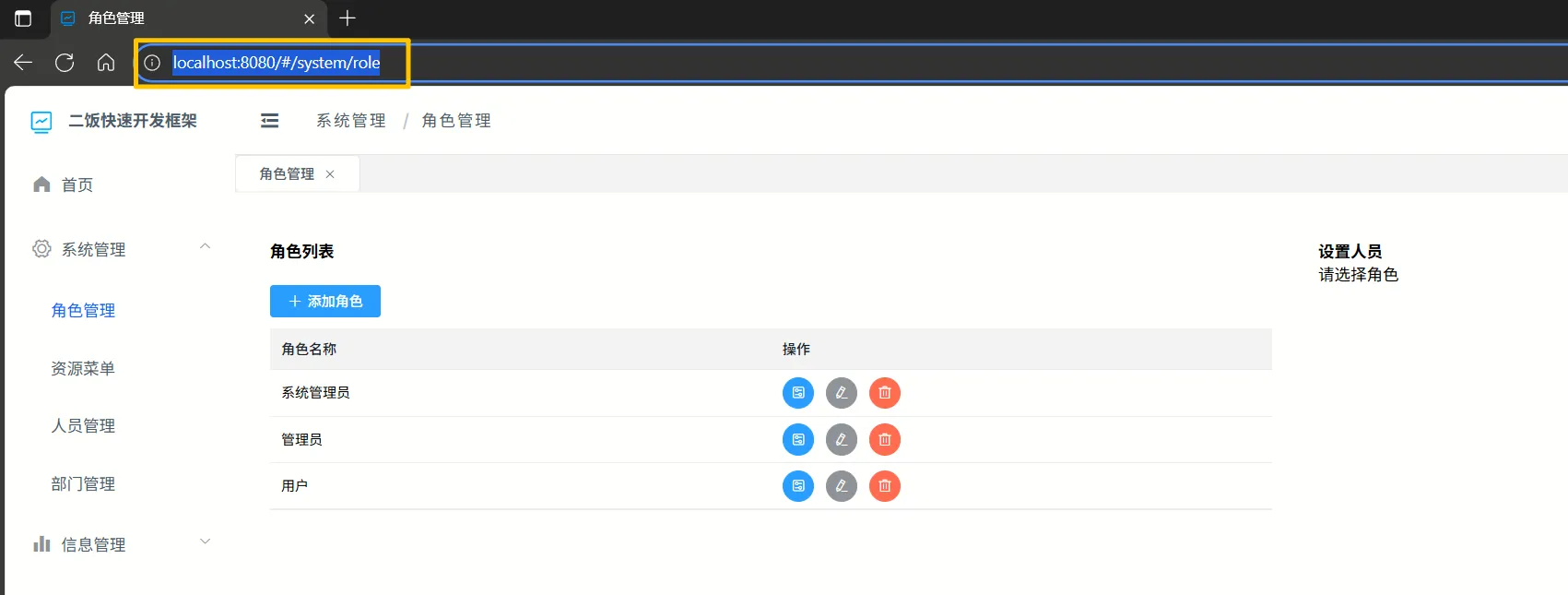Go to 首页 from the sidebar
This screenshot has width=1568, height=595.
[x=77, y=185]
